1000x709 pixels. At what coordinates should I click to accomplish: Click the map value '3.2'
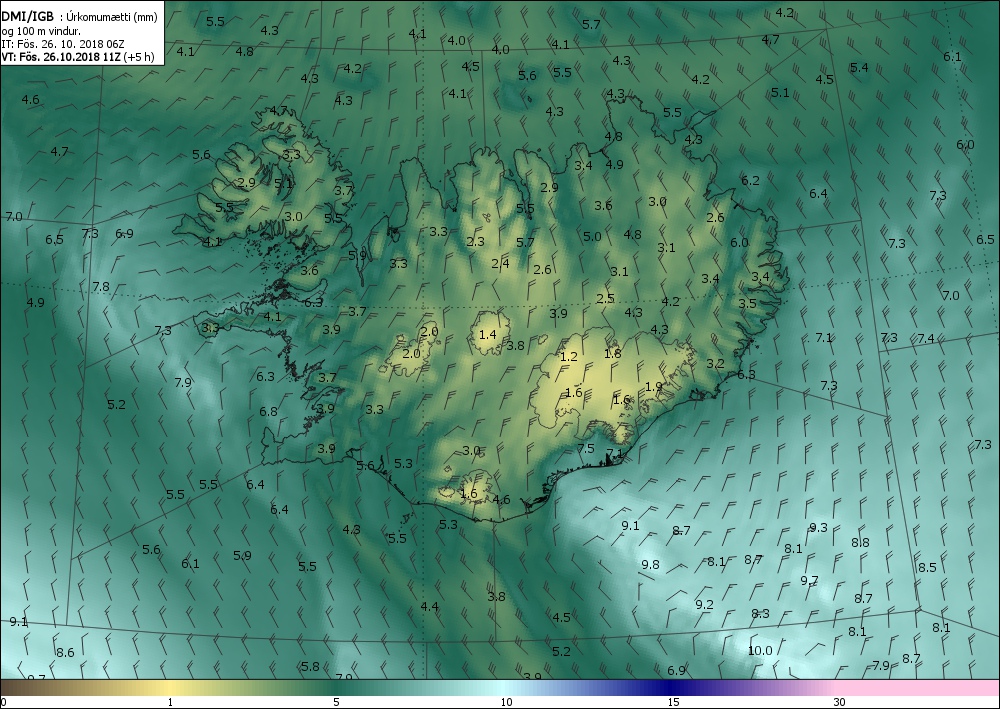(716, 363)
